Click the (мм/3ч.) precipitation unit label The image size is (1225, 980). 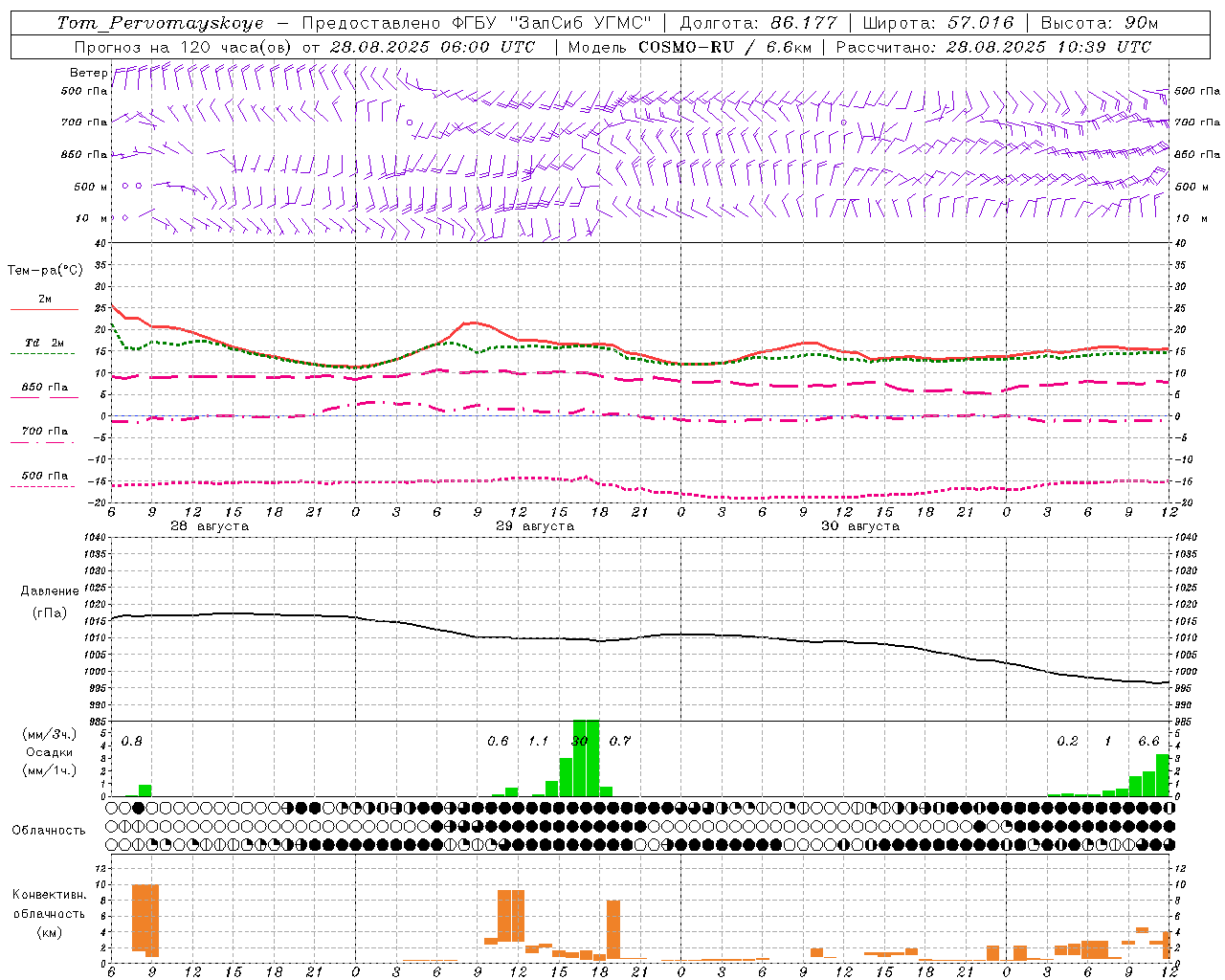50,735
